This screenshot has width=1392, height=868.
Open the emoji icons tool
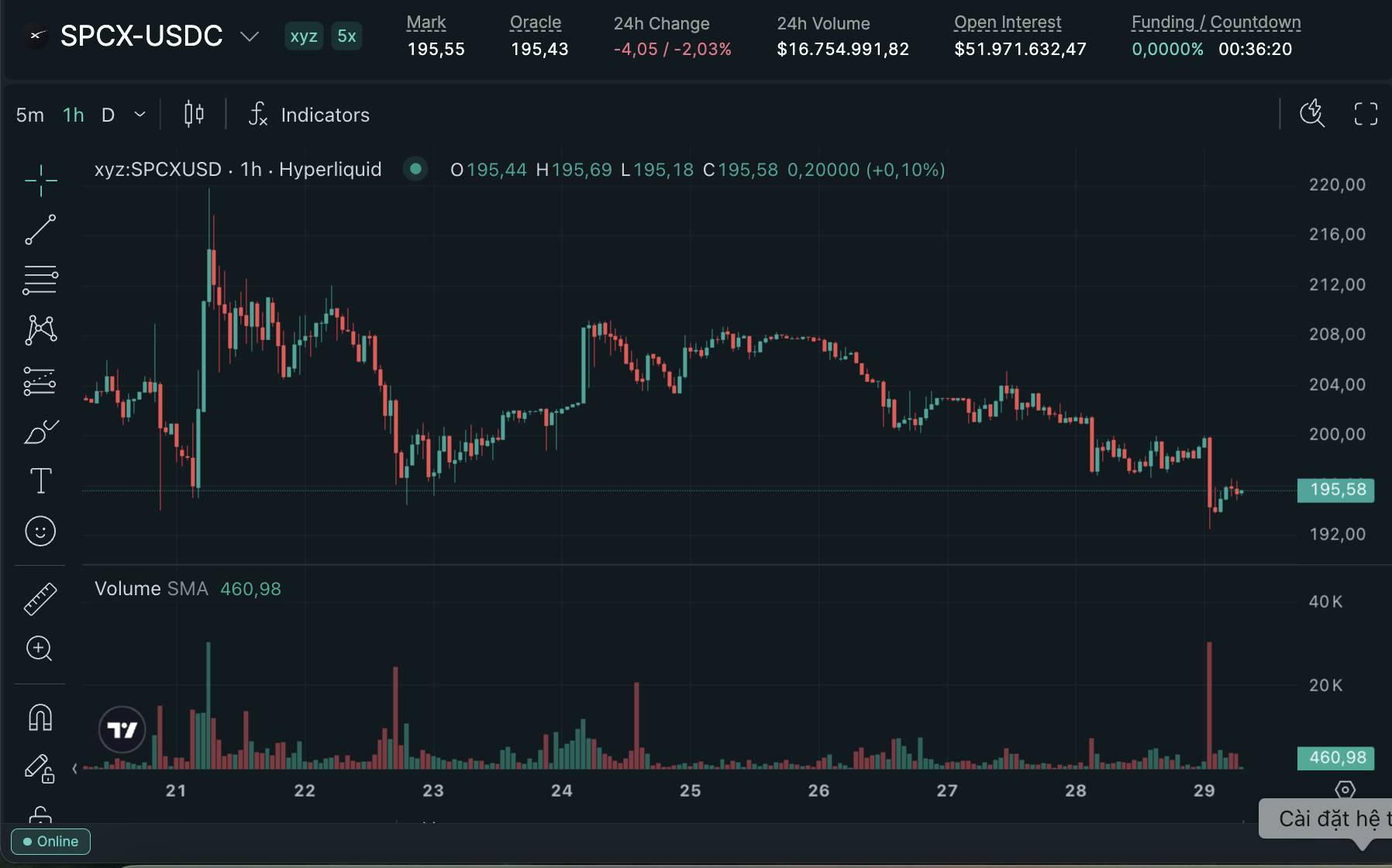pyautogui.click(x=40, y=531)
